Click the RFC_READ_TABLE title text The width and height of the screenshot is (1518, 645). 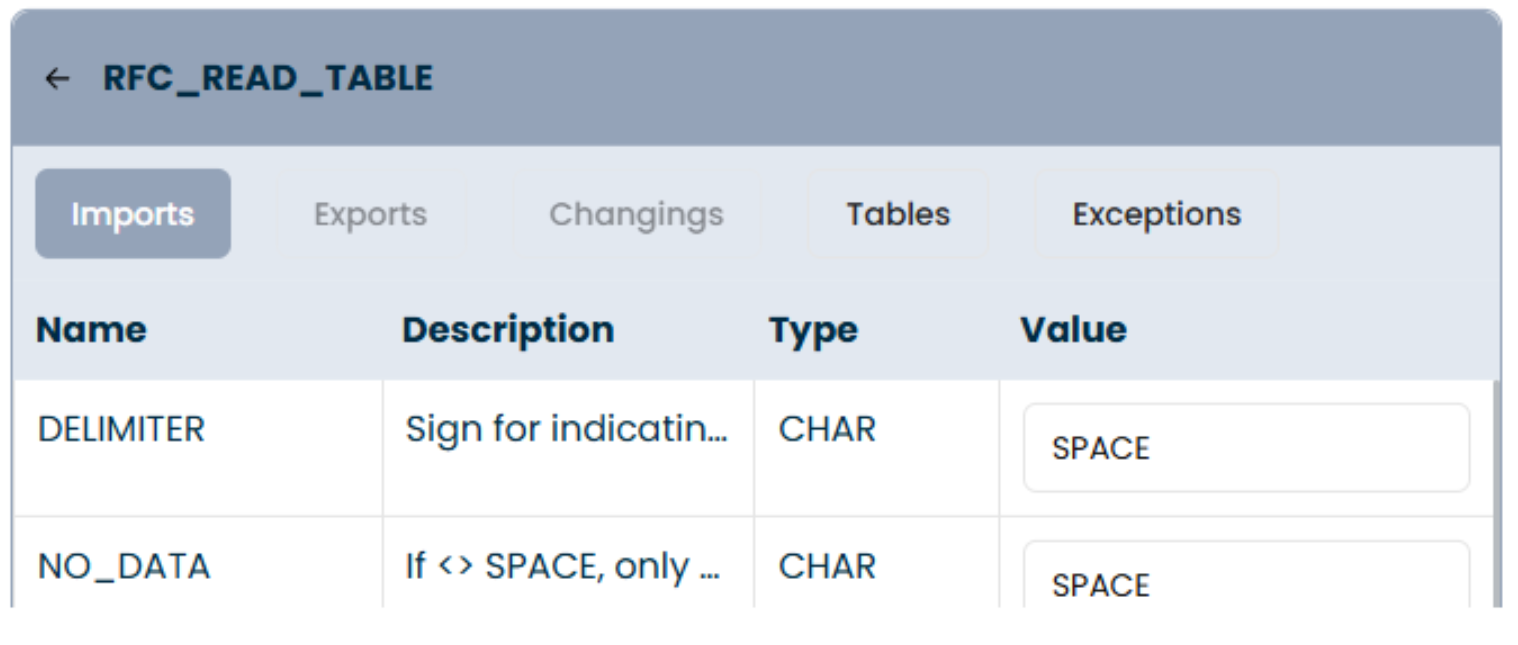(268, 79)
